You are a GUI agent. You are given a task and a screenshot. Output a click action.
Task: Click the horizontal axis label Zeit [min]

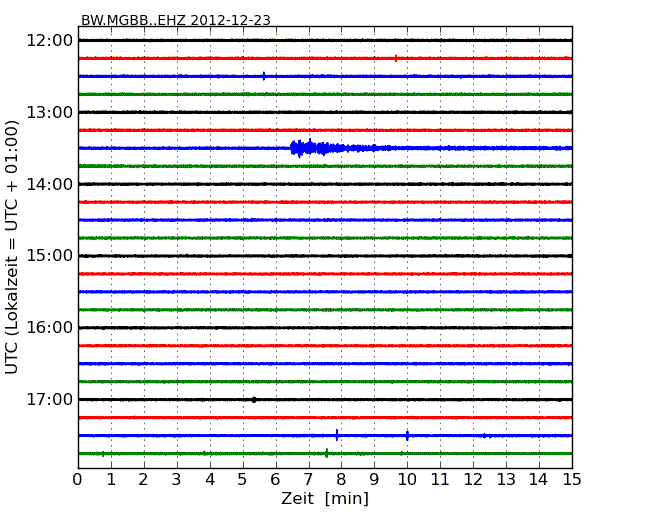[325, 498]
